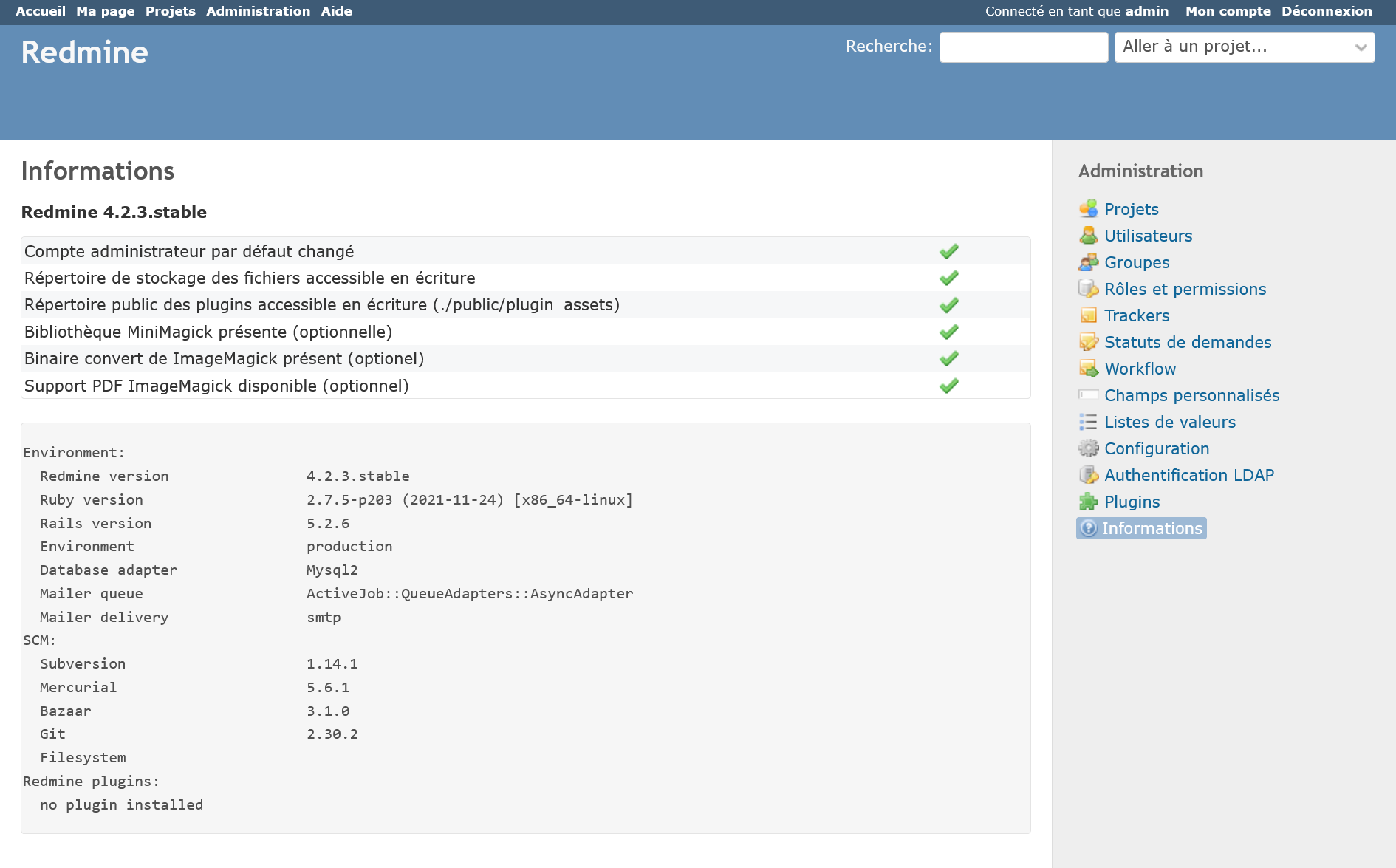Click the Recherche label link
Image resolution: width=1396 pixels, height=868 pixels.
coord(889,46)
